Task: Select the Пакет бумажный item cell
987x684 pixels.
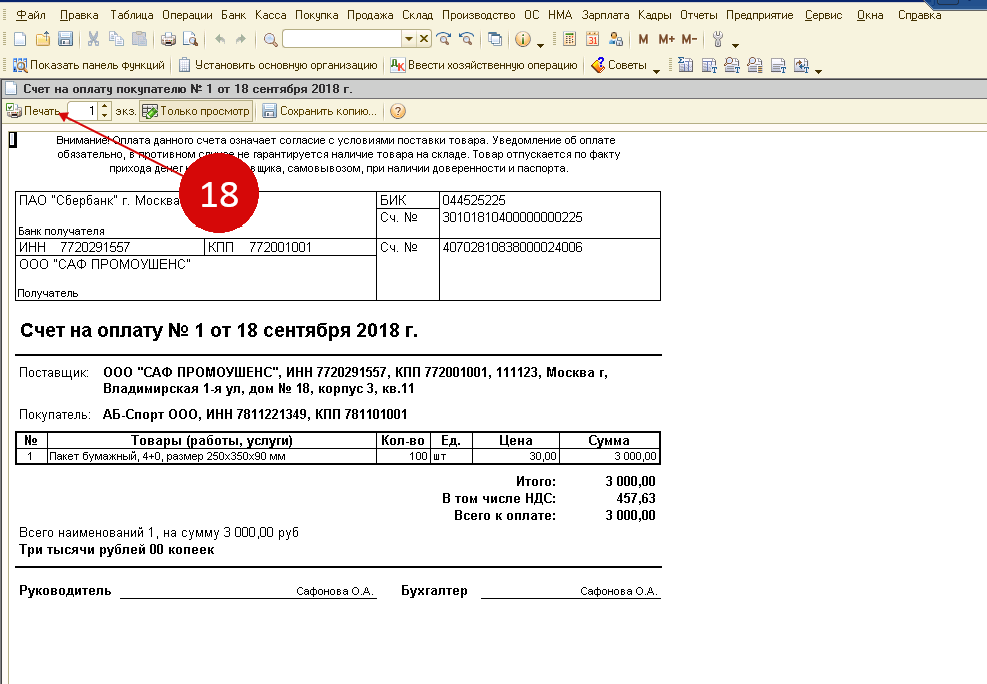Action: tap(212, 456)
